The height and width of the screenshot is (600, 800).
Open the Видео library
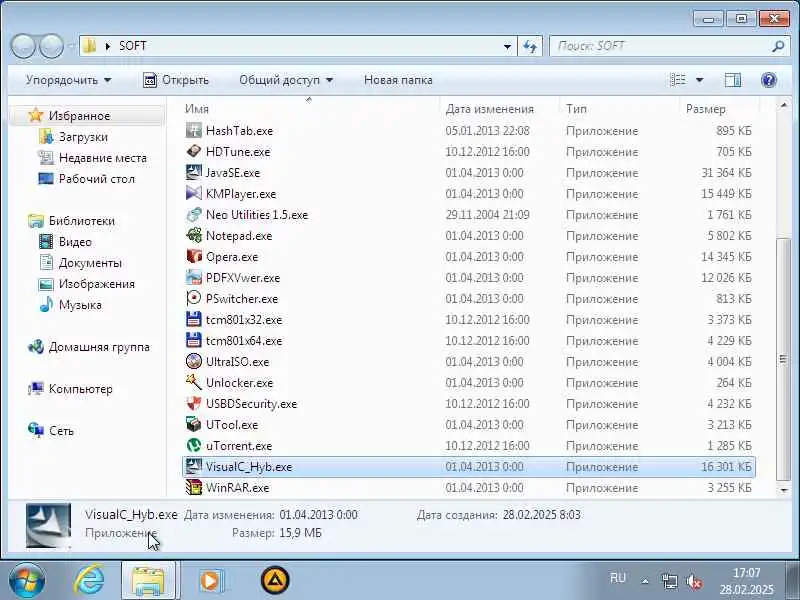pyautogui.click(x=75, y=241)
